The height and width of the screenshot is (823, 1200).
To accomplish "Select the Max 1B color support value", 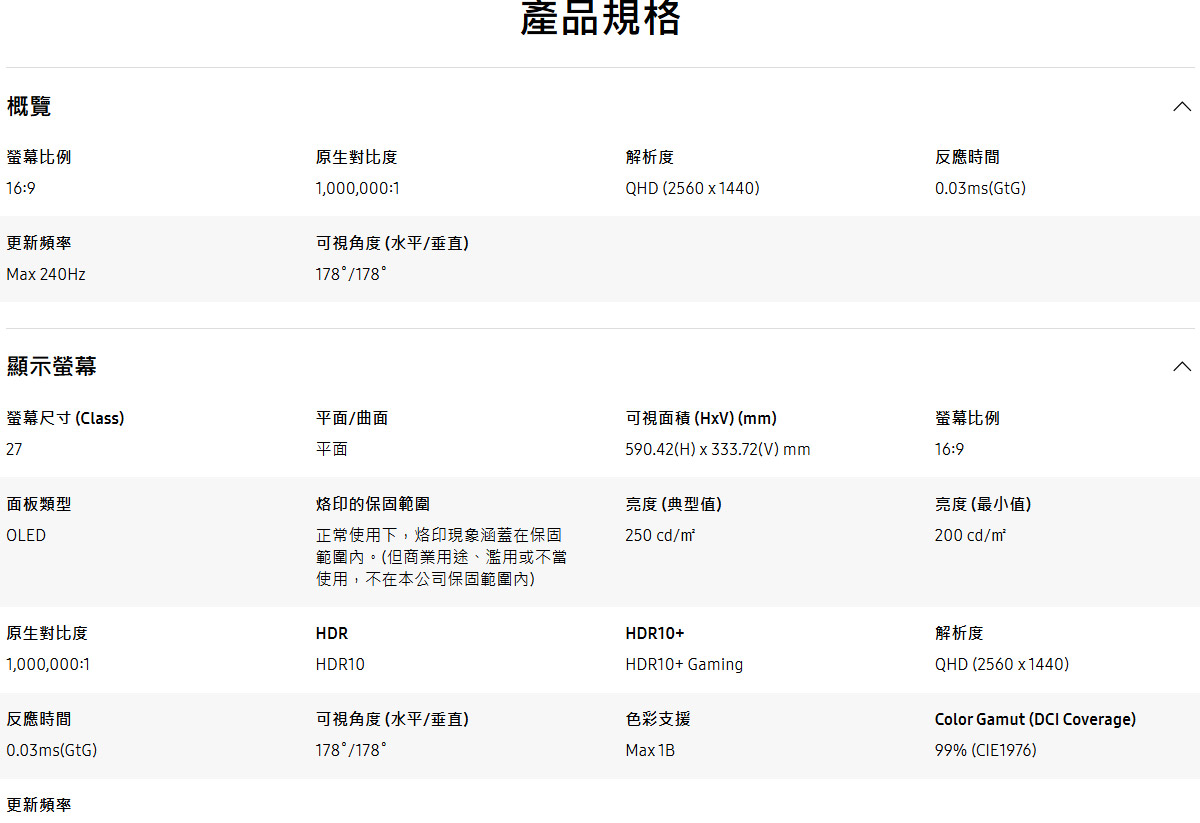I will pyautogui.click(x=650, y=750).
